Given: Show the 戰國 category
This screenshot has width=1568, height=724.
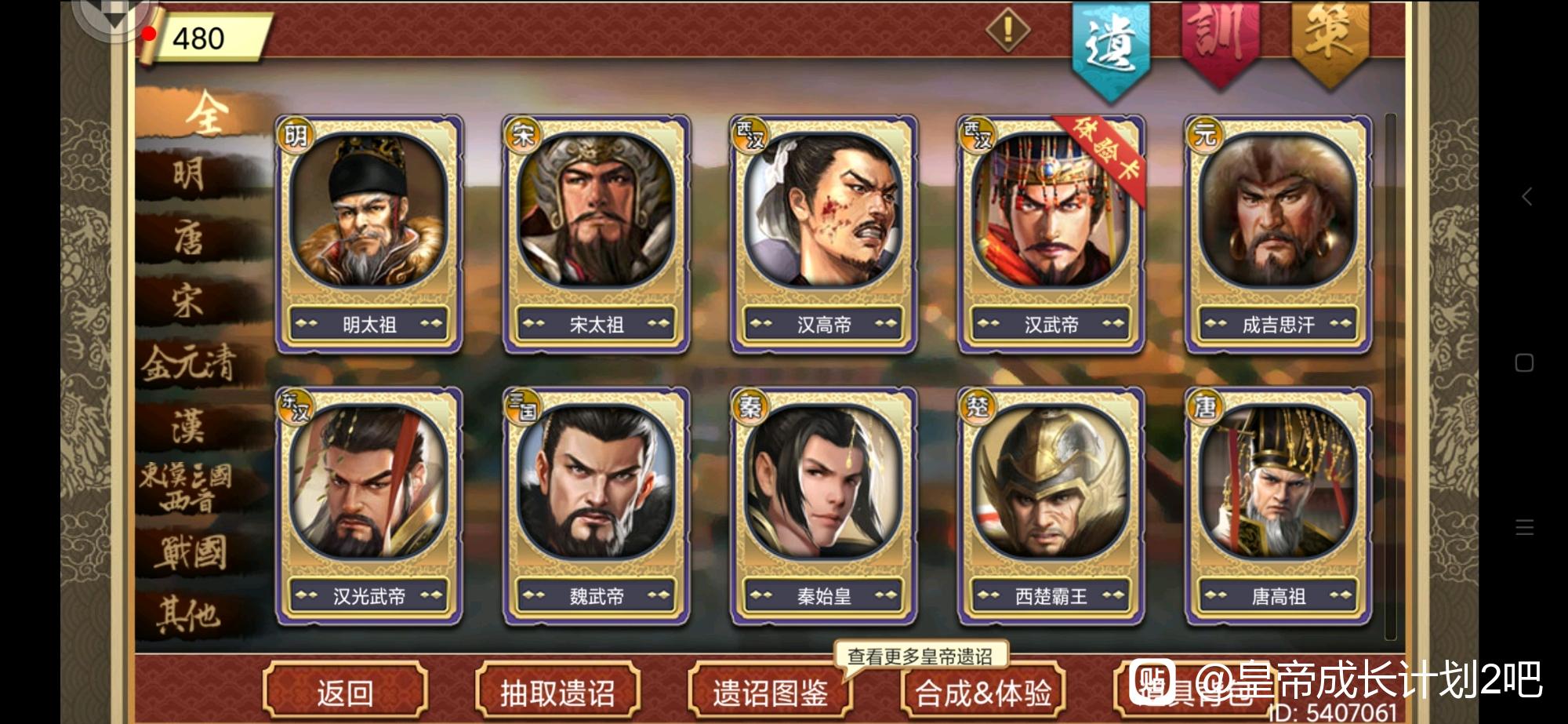Looking at the screenshot, I should (190, 552).
